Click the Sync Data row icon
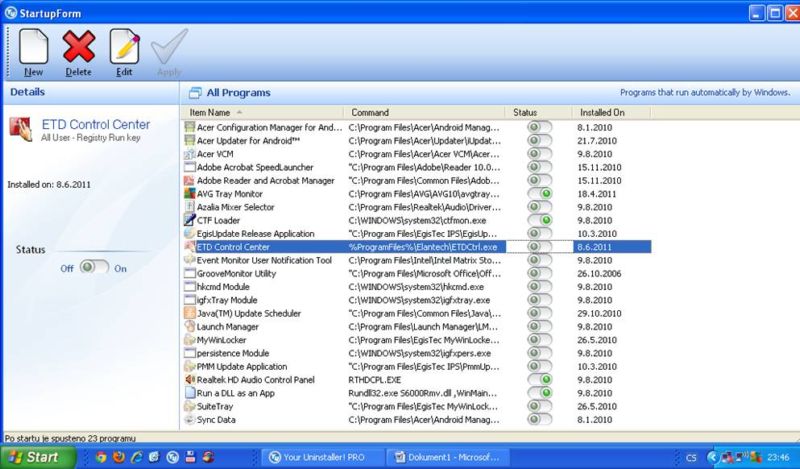The image size is (800, 469). click(189, 419)
